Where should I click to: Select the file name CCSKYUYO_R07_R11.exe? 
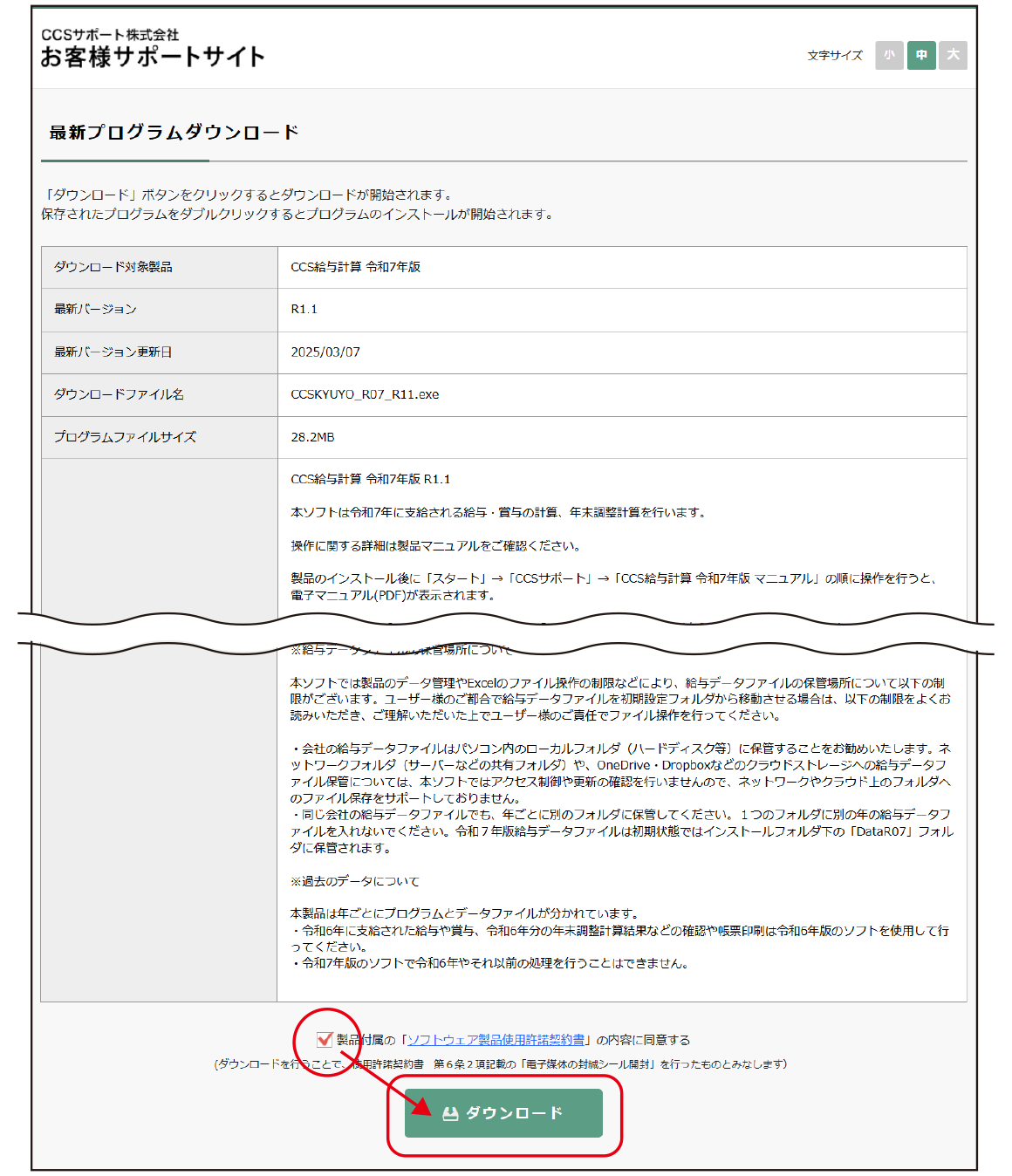[365, 394]
